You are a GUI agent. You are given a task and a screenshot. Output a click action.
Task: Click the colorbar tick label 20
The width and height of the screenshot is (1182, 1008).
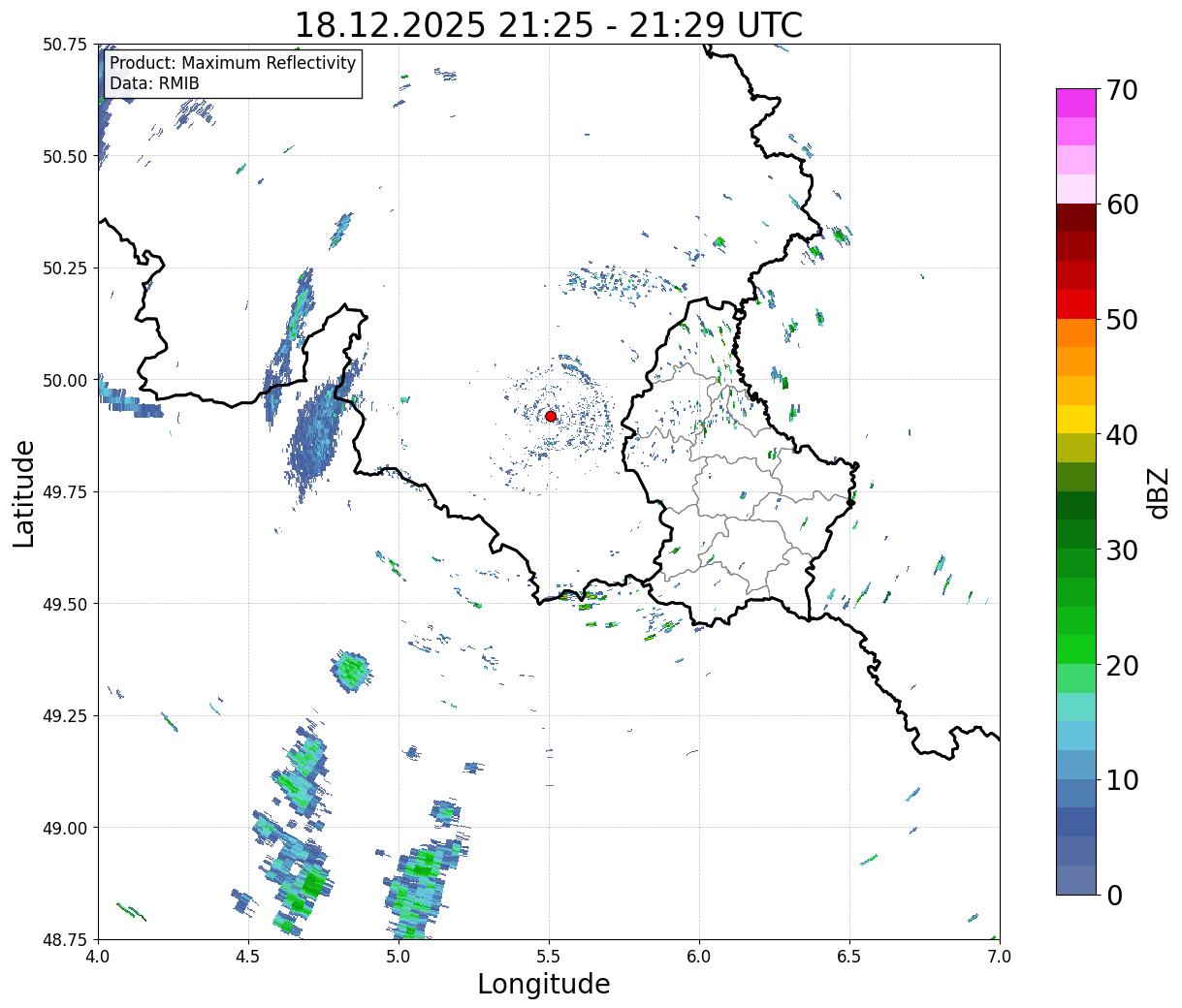click(1121, 665)
